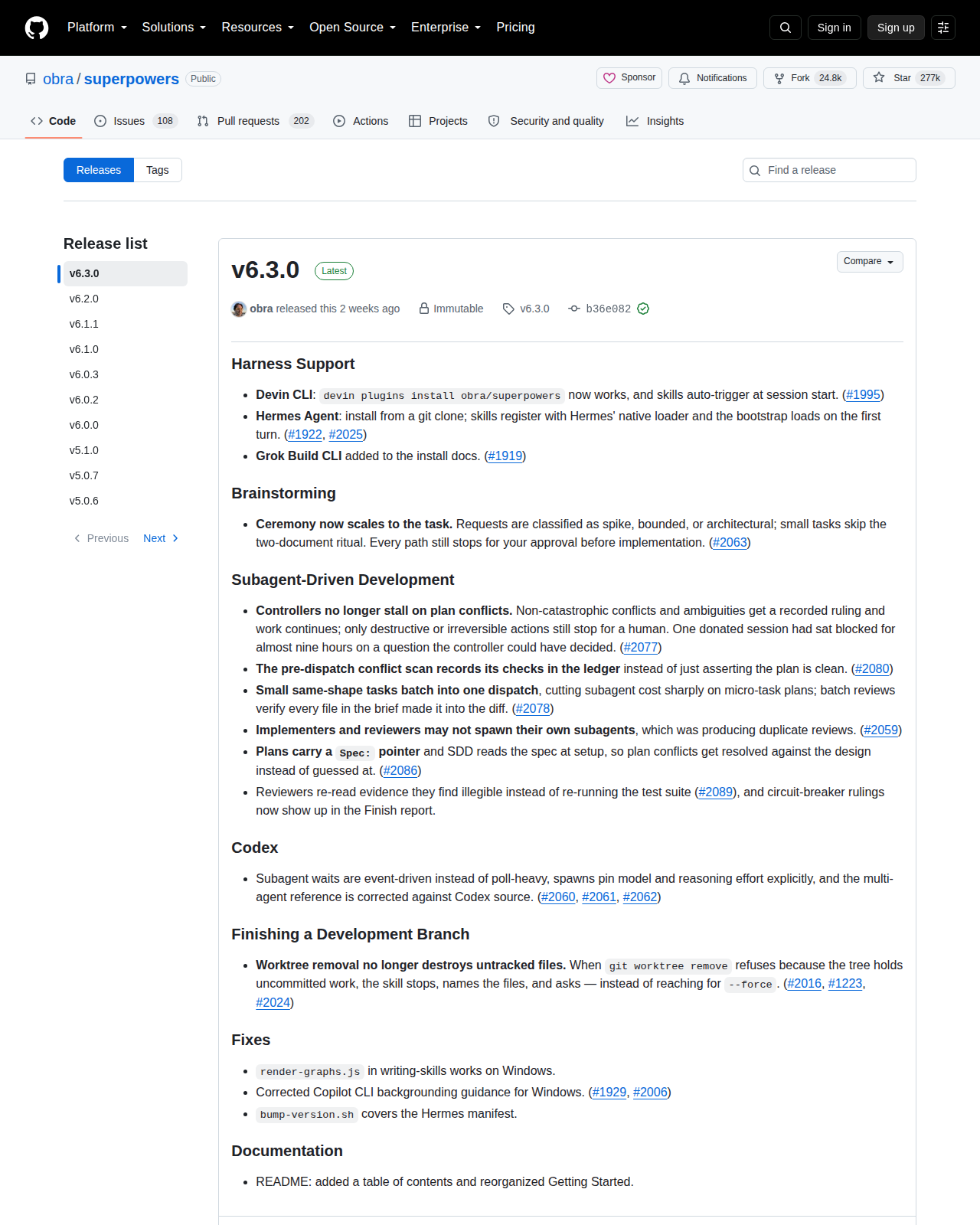Expand the Solutions menu
Screen dimensions: 980x1225
174,28
